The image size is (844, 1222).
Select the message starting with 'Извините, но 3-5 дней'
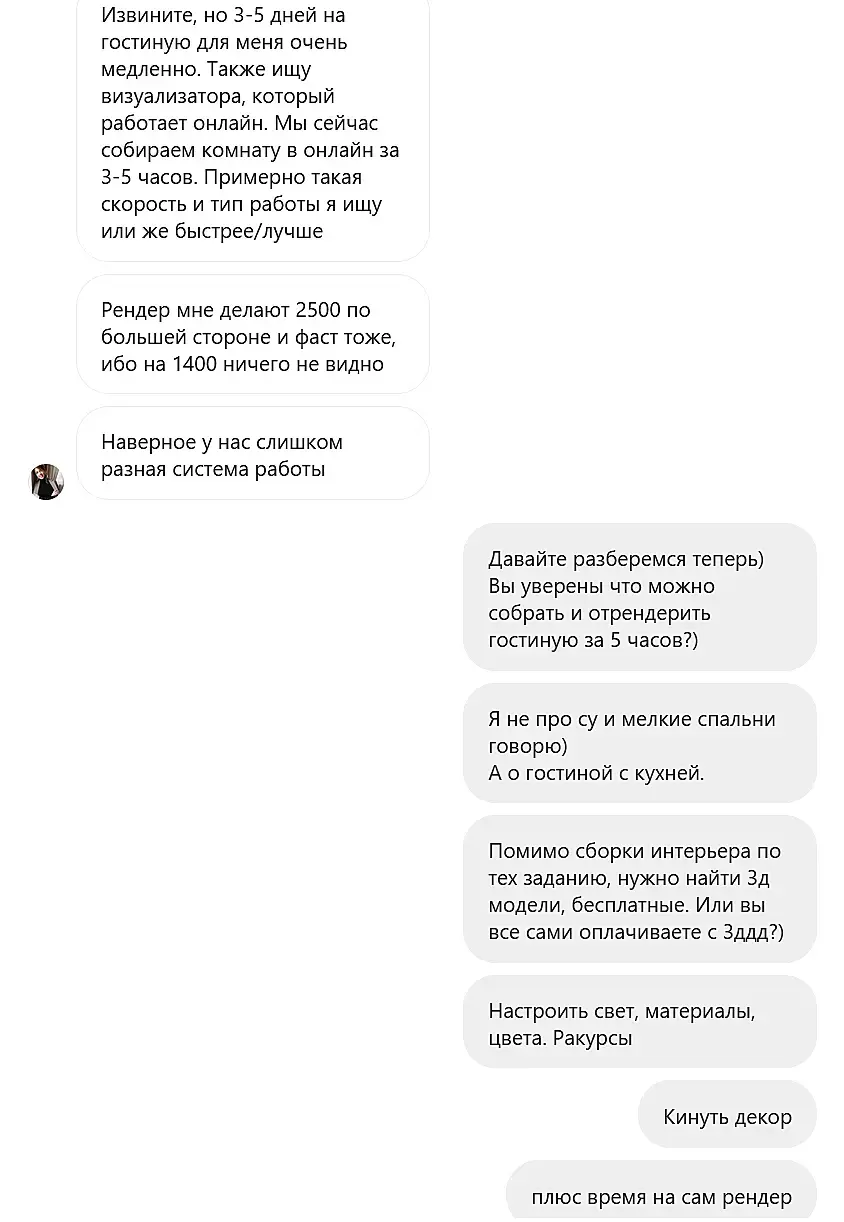click(x=253, y=129)
